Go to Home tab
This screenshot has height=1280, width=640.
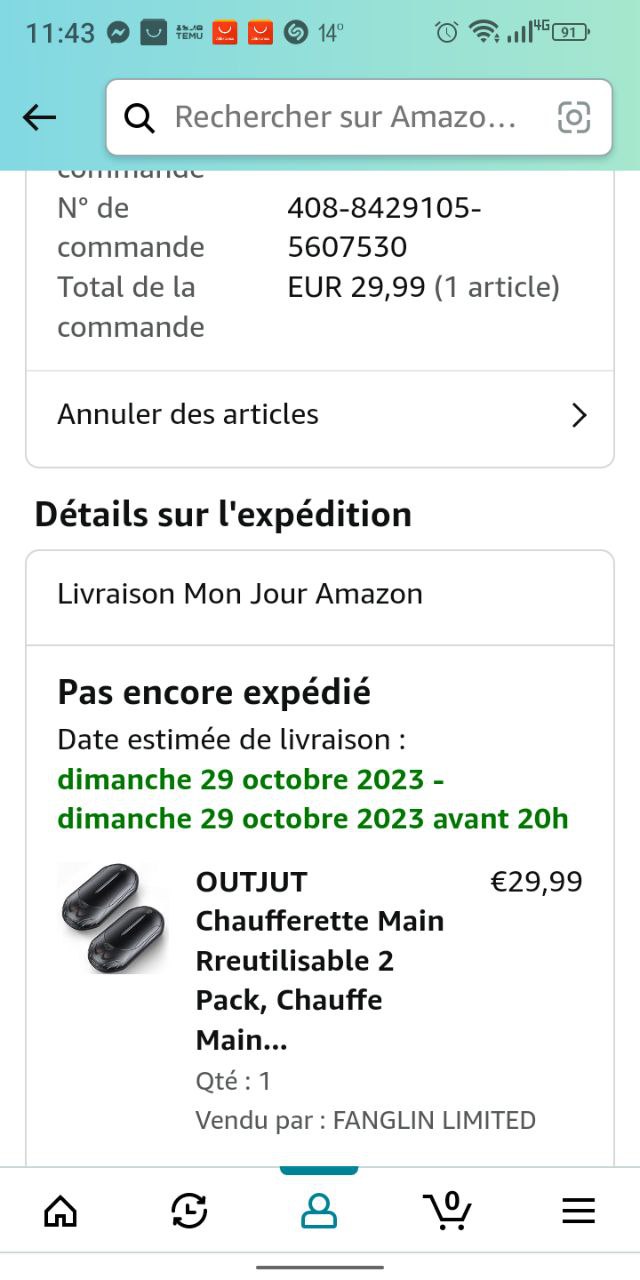click(x=61, y=1211)
